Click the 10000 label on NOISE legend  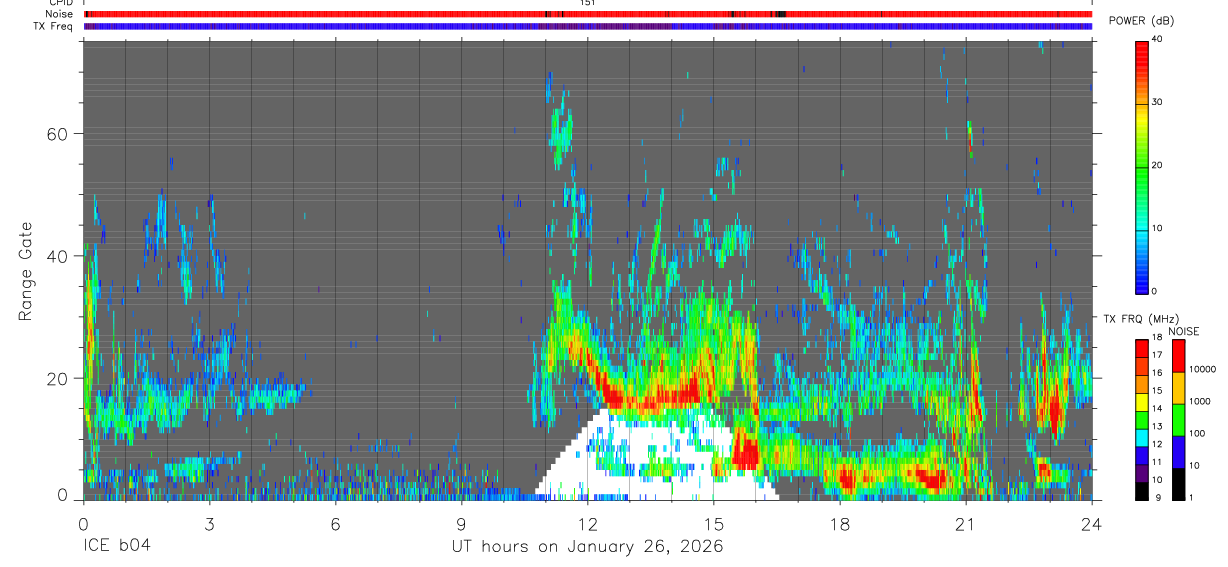click(1202, 369)
